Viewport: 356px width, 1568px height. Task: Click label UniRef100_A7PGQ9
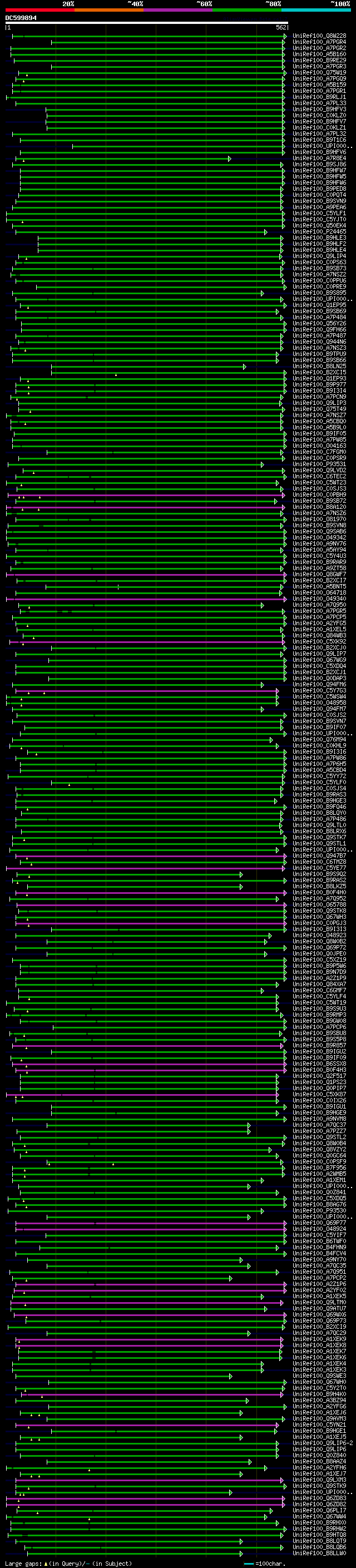(319, 78)
